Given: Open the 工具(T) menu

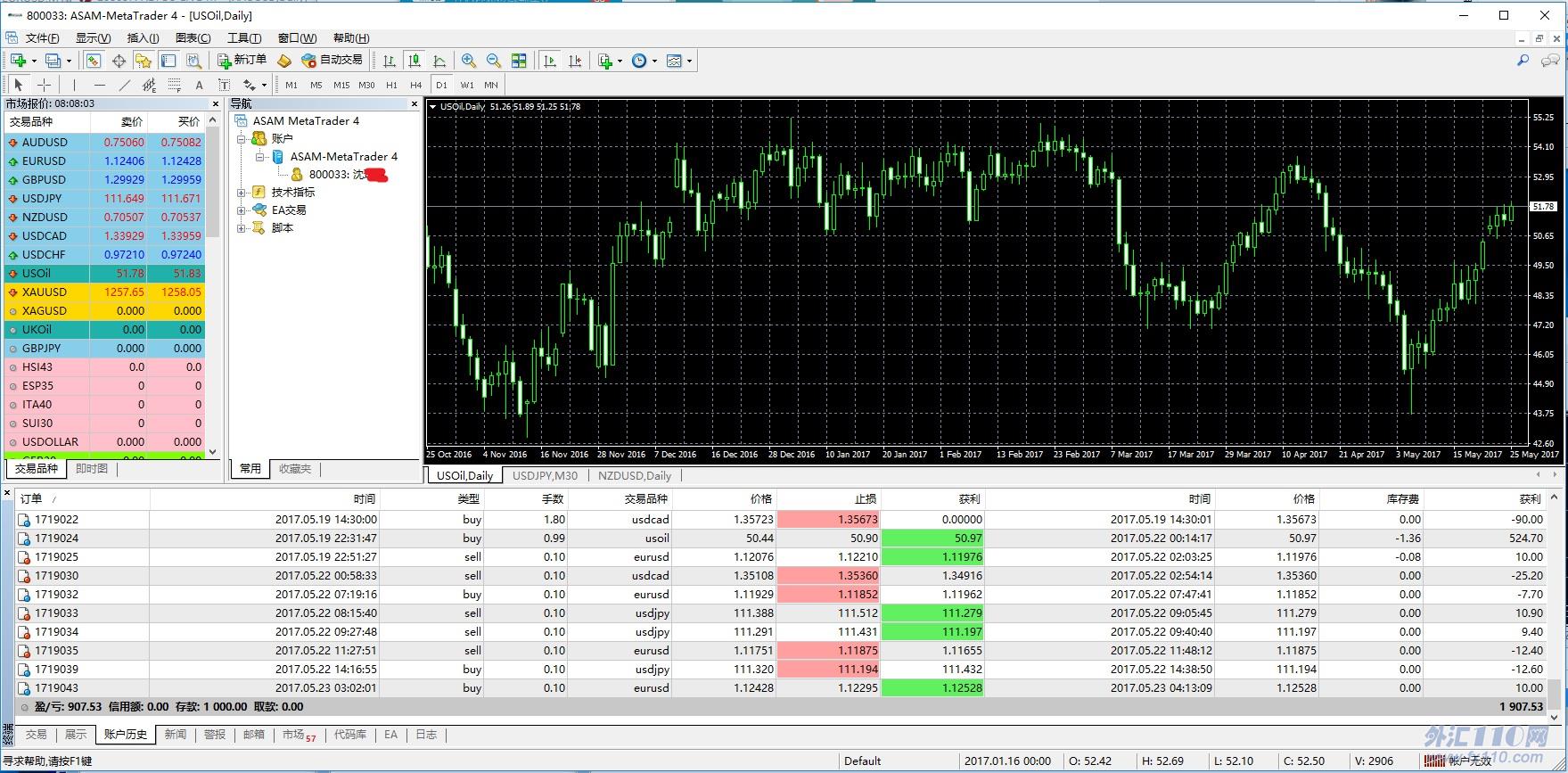Looking at the screenshot, I should 243,37.
